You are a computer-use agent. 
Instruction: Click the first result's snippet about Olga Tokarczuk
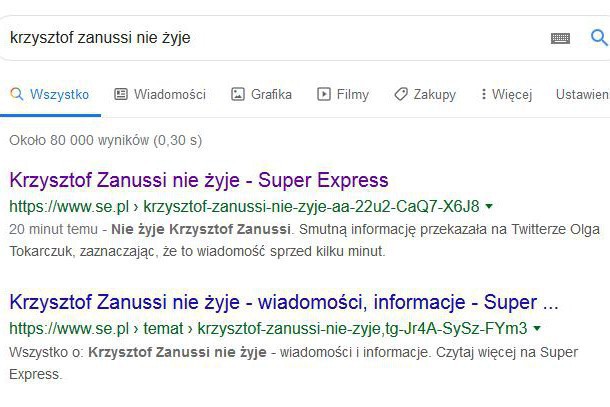pyautogui.click(x=300, y=241)
